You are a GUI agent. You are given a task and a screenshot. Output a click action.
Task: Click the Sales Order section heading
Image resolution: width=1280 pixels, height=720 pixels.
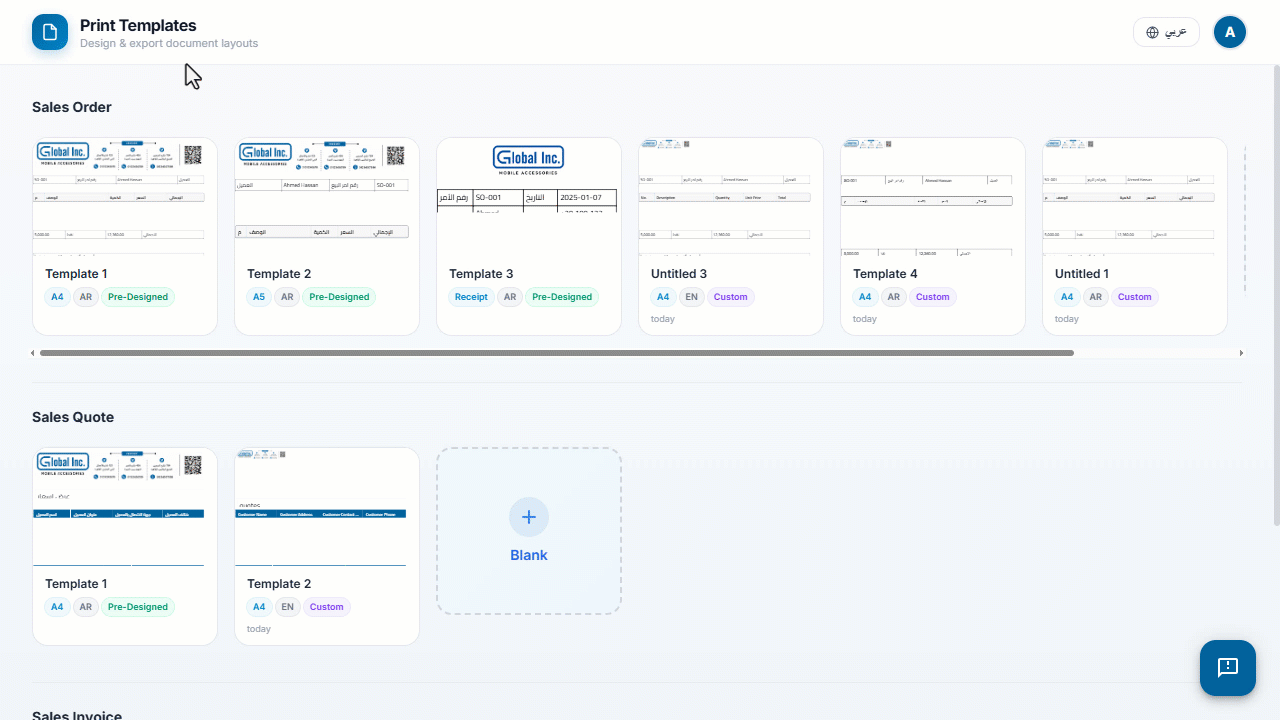[72, 107]
